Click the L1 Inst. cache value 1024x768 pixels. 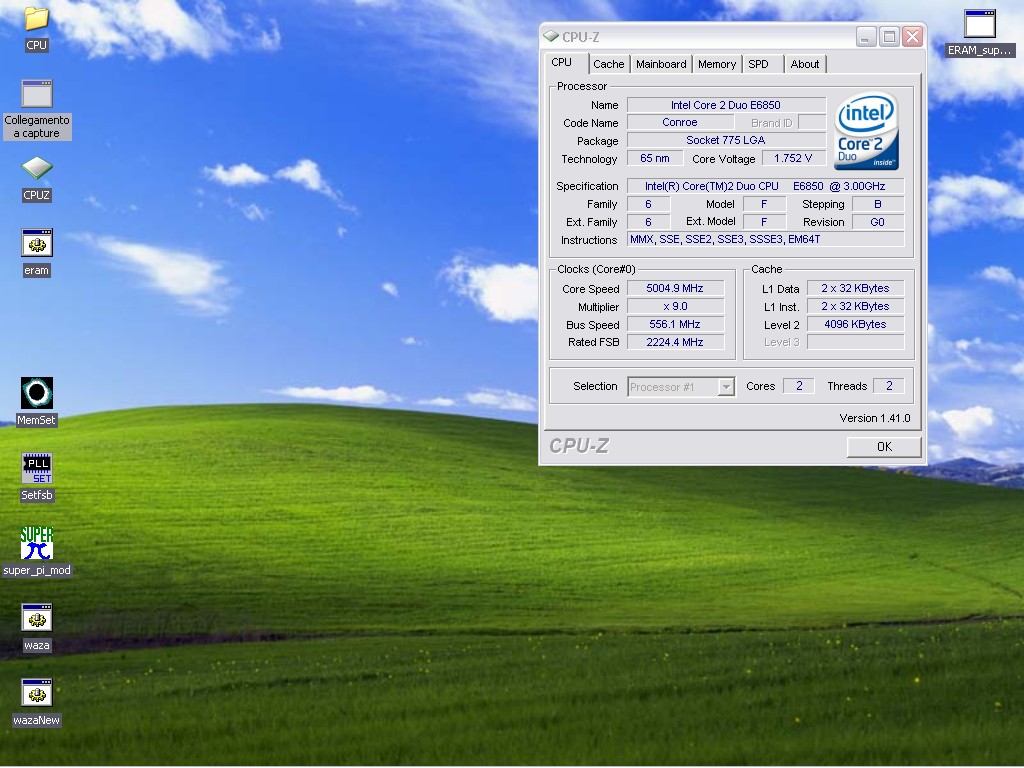coord(856,306)
